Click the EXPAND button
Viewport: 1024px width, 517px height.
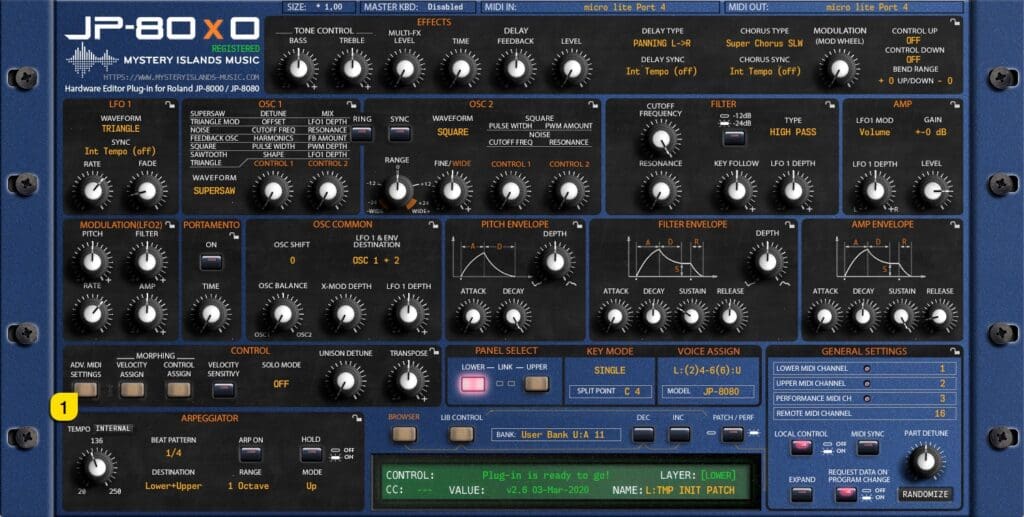[x=801, y=494]
